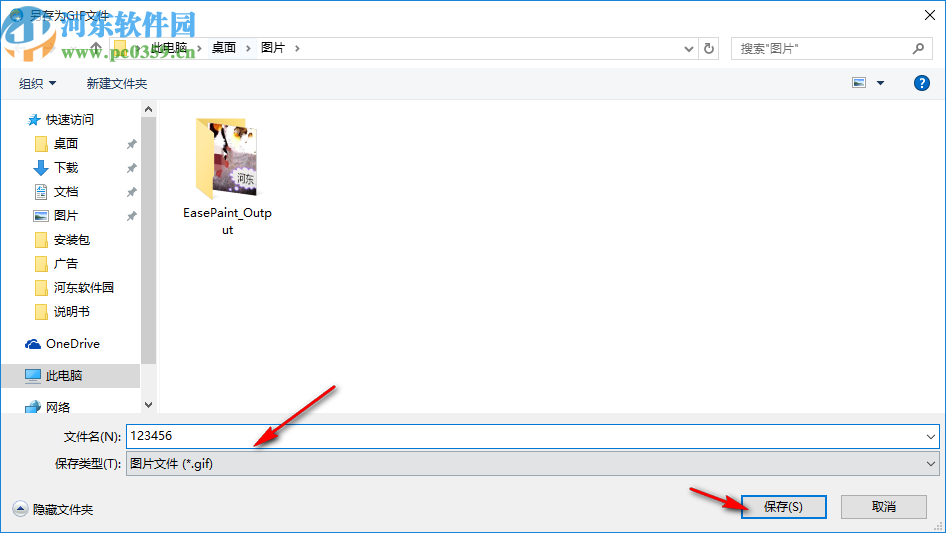Select 图片 in the navigation pane
946x533 pixels.
(66, 215)
